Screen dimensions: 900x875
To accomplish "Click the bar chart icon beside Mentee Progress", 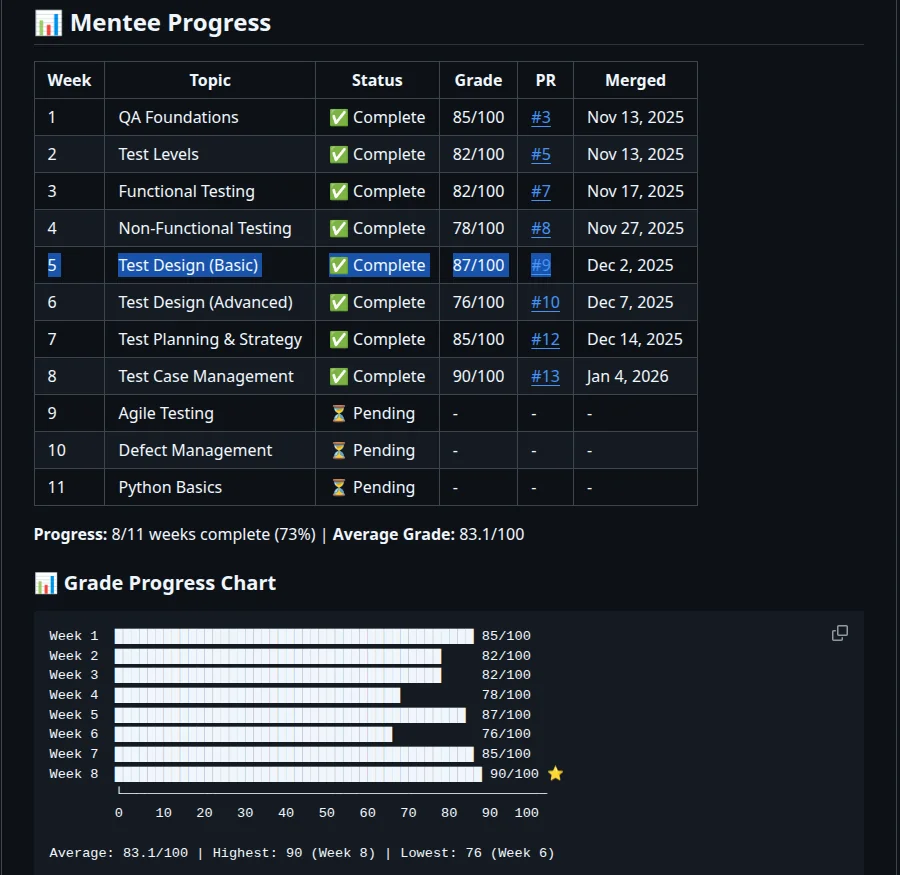I will [47, 22].
